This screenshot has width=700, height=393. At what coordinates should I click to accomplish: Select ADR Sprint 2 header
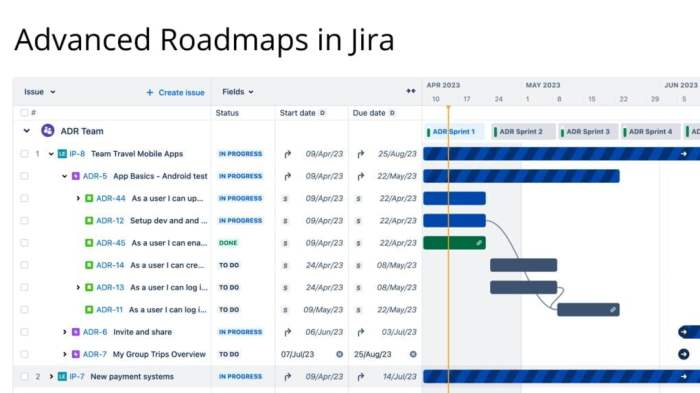point(523,132)
